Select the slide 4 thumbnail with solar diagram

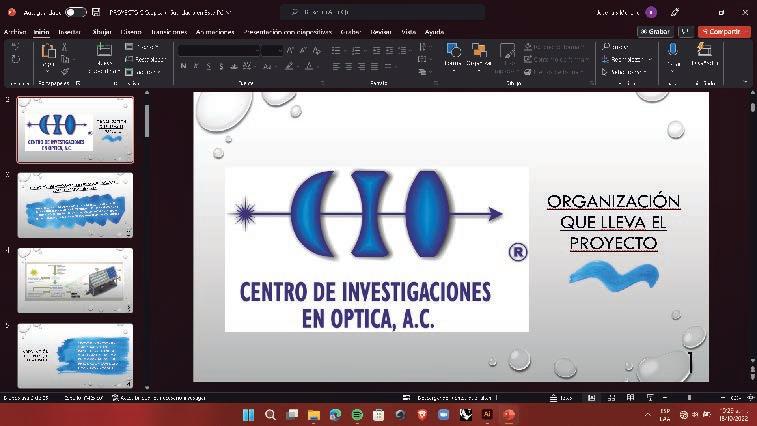click(75, 281)
